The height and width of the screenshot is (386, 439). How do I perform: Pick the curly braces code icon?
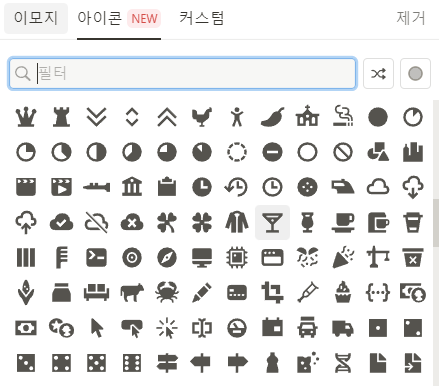378,293
